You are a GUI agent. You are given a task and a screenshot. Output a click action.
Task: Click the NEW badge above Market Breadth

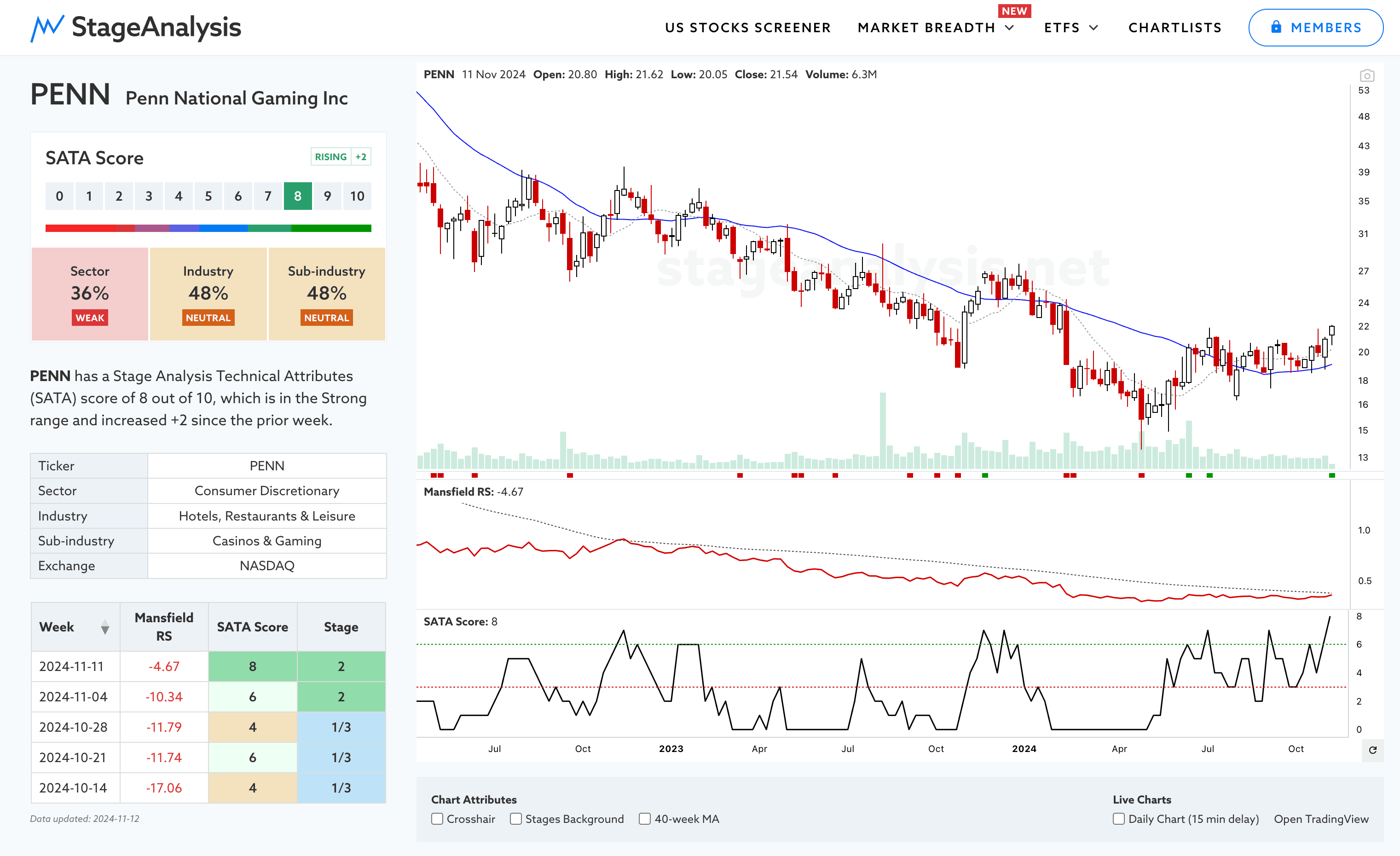pos(1014,11)
